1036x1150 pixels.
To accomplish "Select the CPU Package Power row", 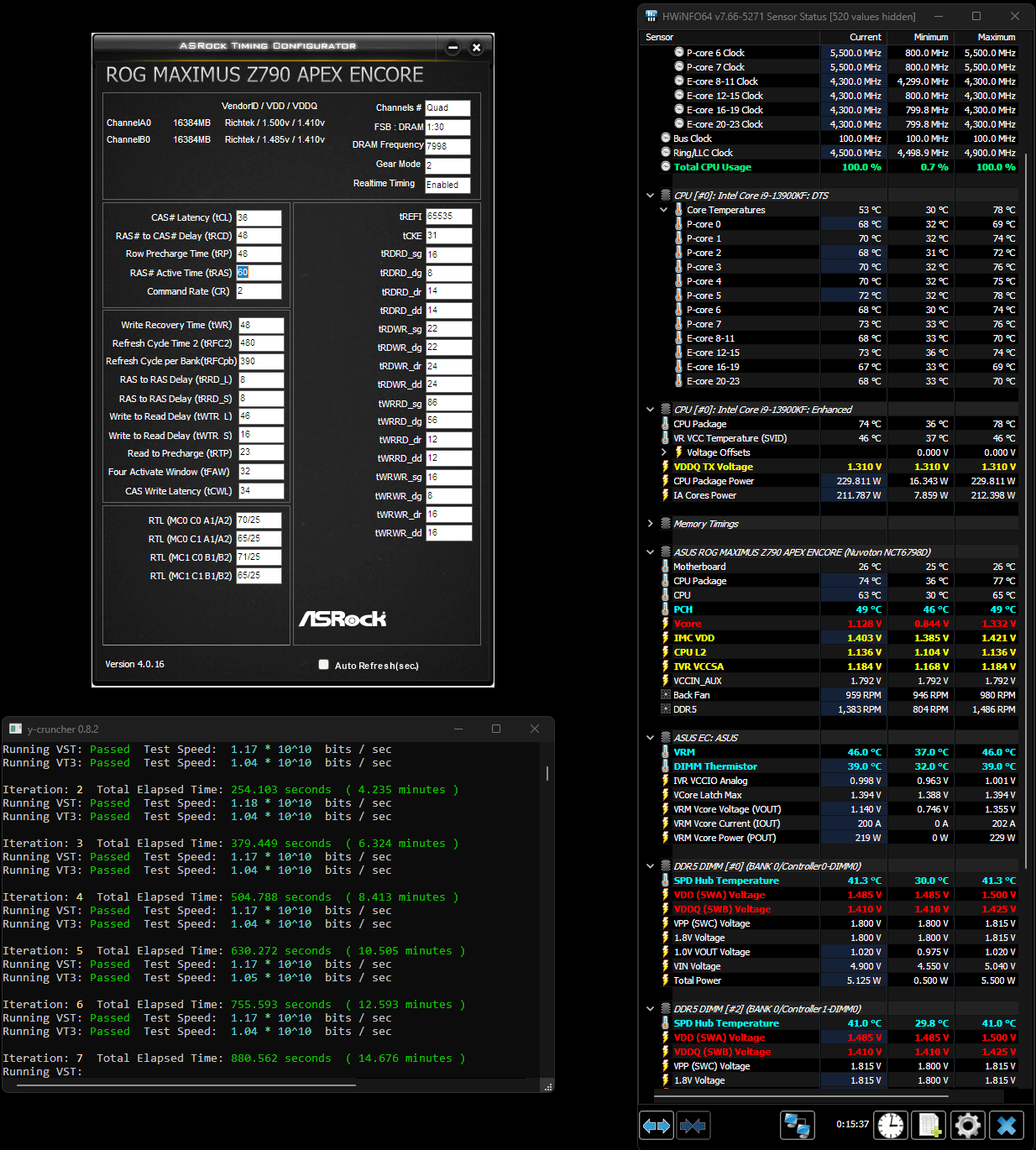I will click(x=831, y=481).
